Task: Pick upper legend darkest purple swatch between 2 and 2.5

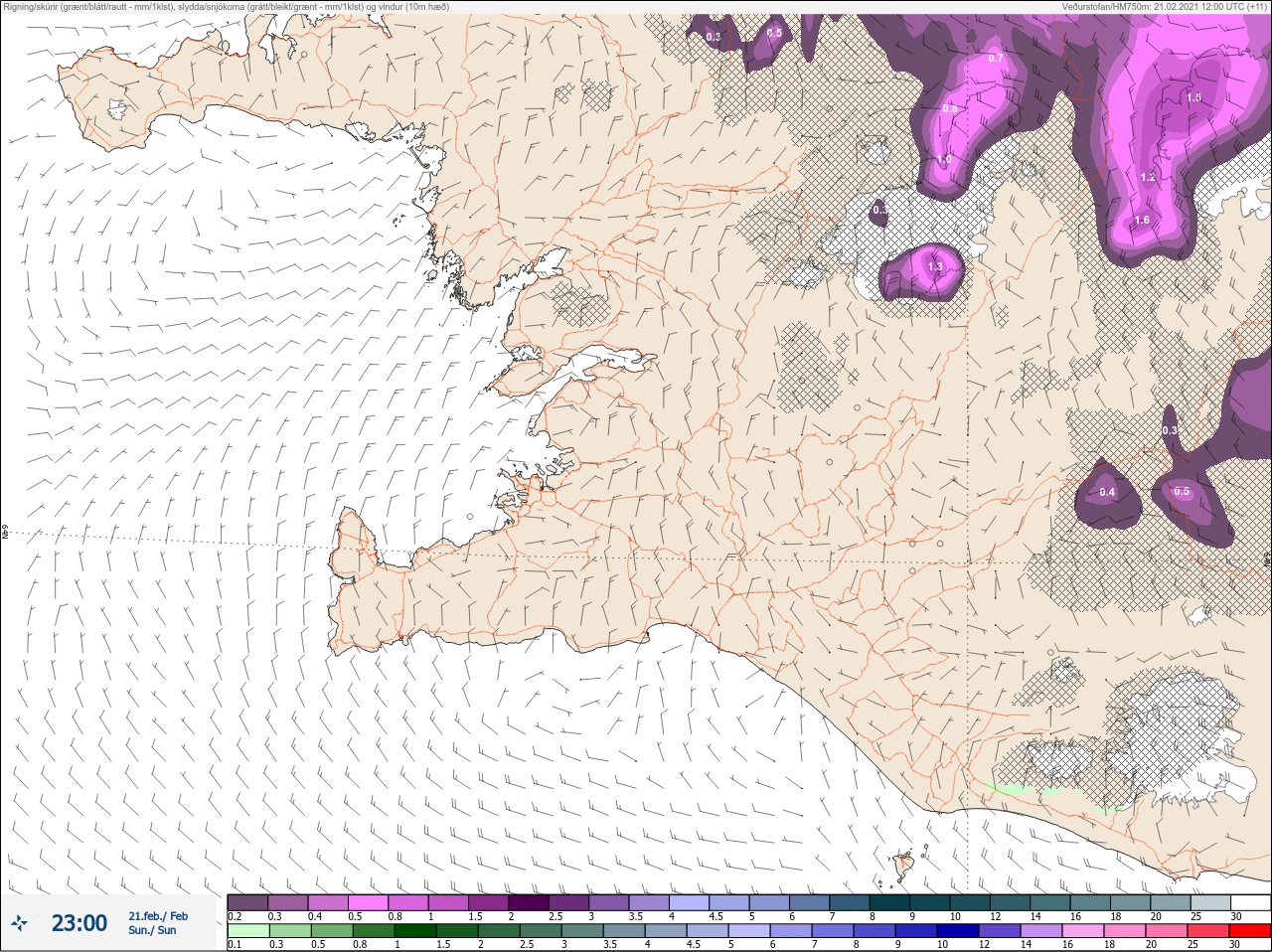Action: (x=529, y=902)
